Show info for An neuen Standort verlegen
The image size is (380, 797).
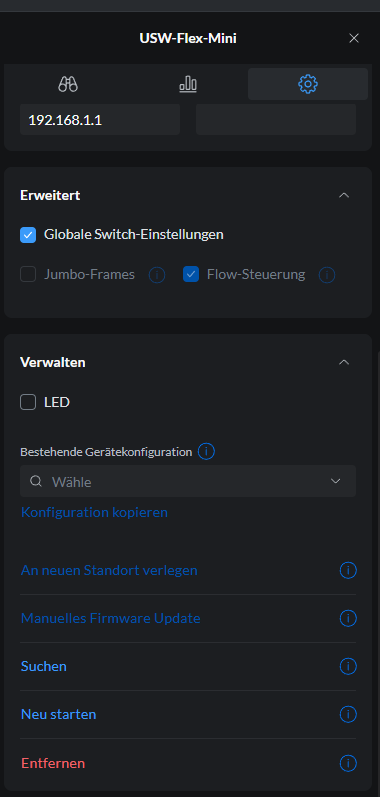(348, 570)
